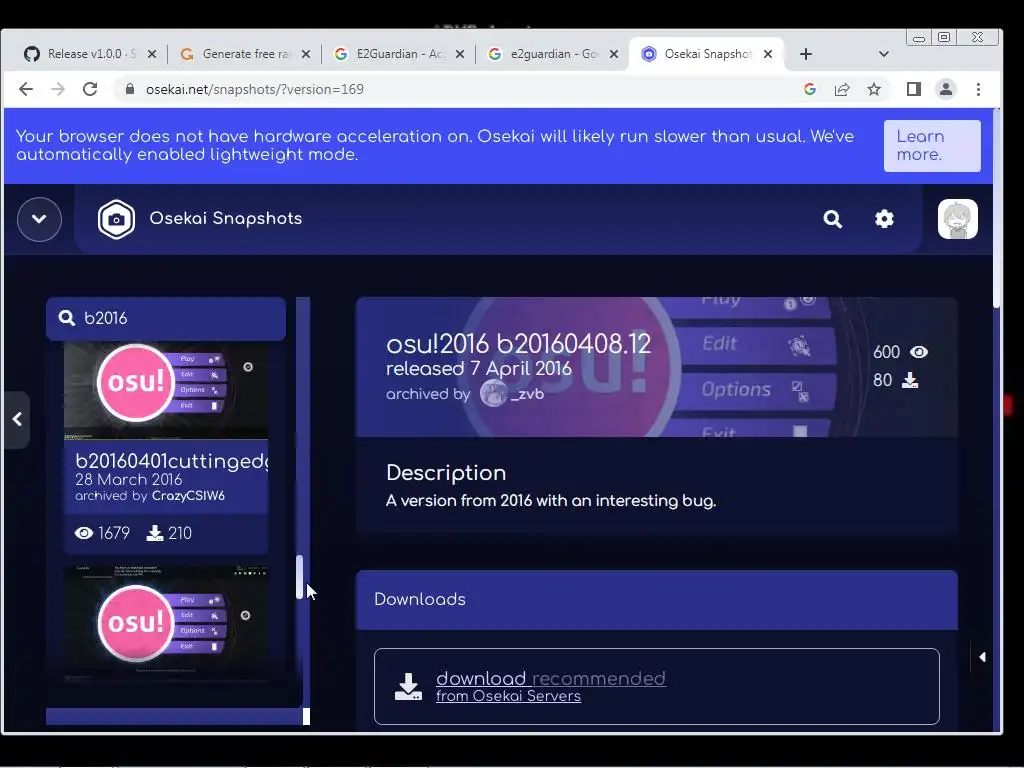Reload the current page
Viewport: 1024px width, 768px height.
[90, 89]
